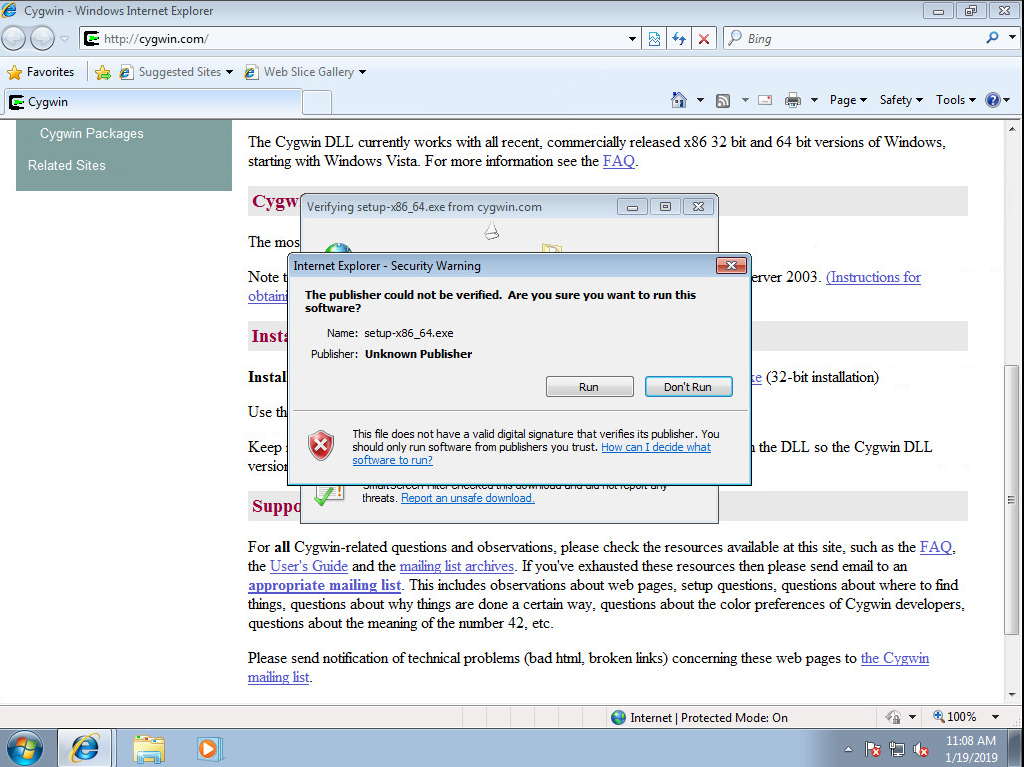Click the search magnifier button

[992, 38]
